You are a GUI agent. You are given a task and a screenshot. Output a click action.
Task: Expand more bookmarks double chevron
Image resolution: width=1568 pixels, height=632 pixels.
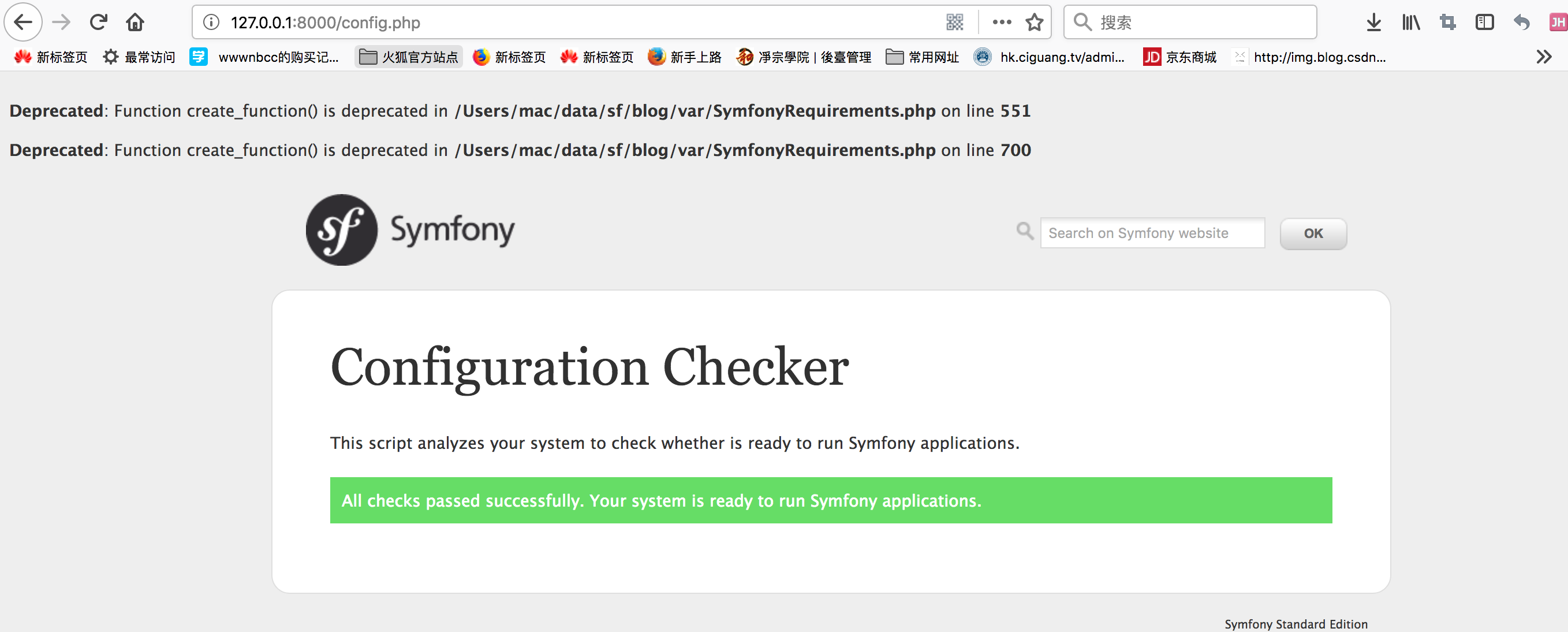(x=1543, y=57)
